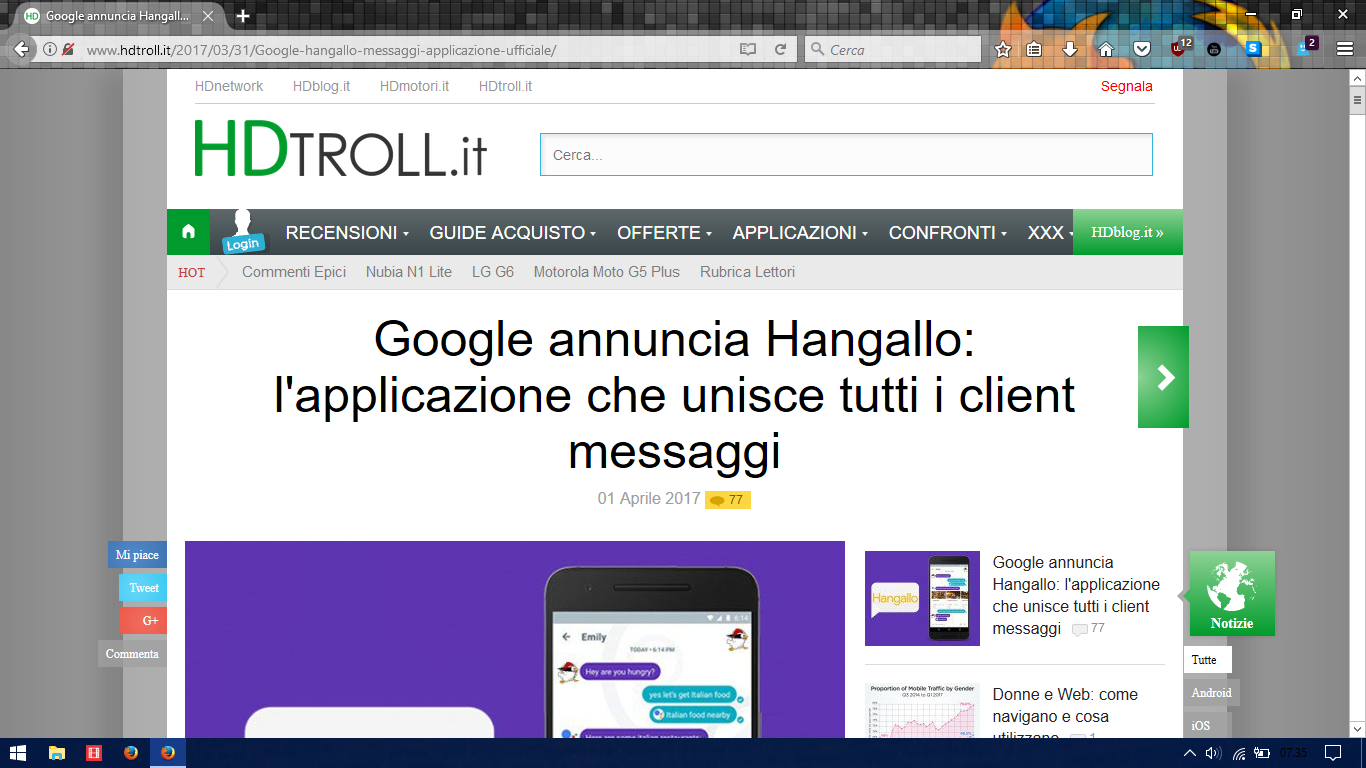This screenshot has height=768, width=1366.
Task: Open Windows Start menu
Action: (x=17, y=752)
